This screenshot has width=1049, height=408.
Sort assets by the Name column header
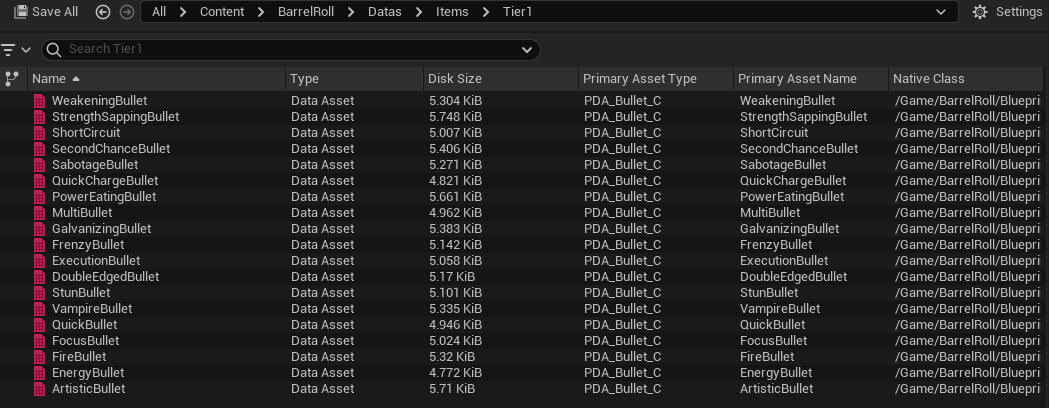49,79
